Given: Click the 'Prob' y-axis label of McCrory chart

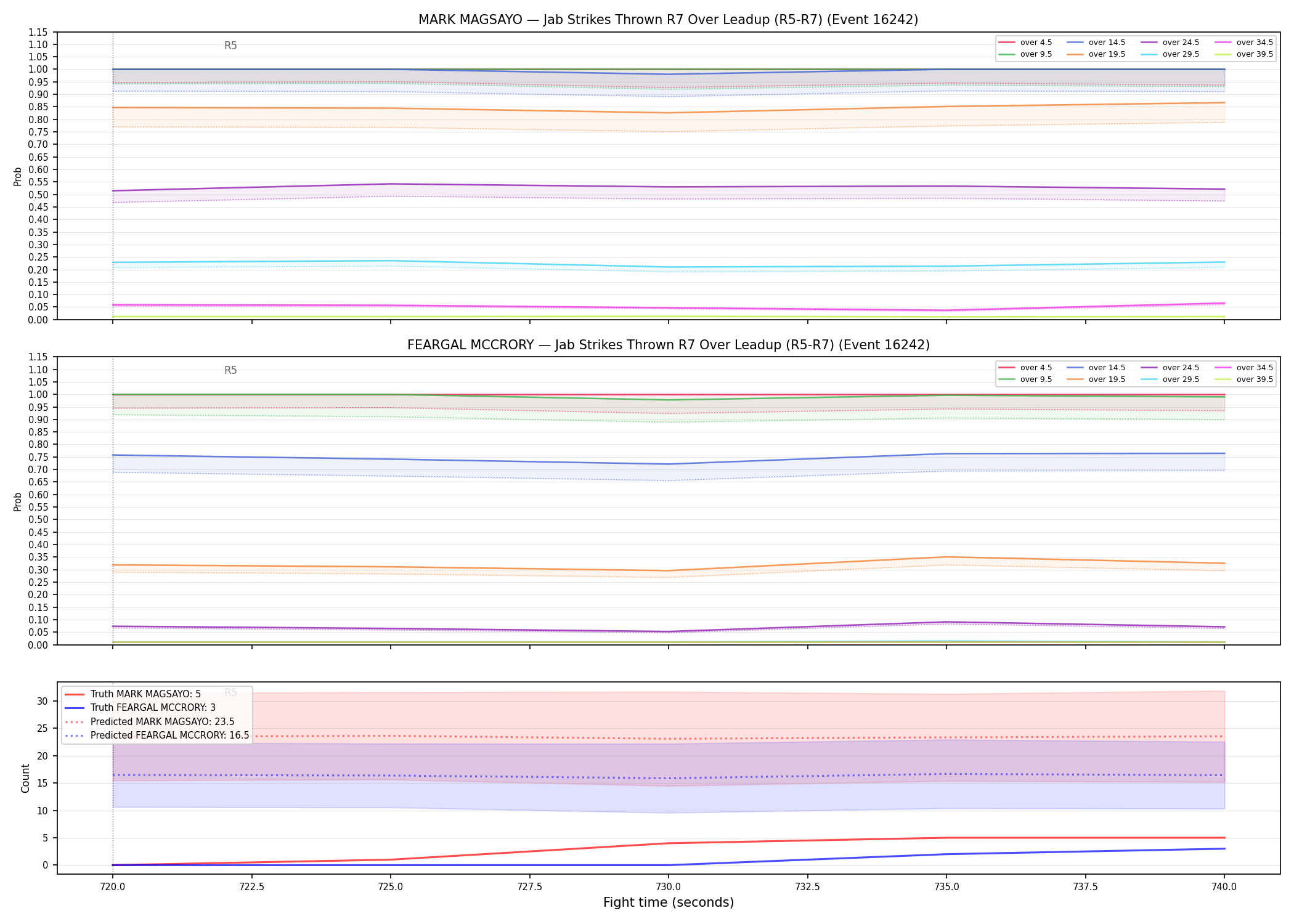Looking at the screenshot, I should [18, 501].
